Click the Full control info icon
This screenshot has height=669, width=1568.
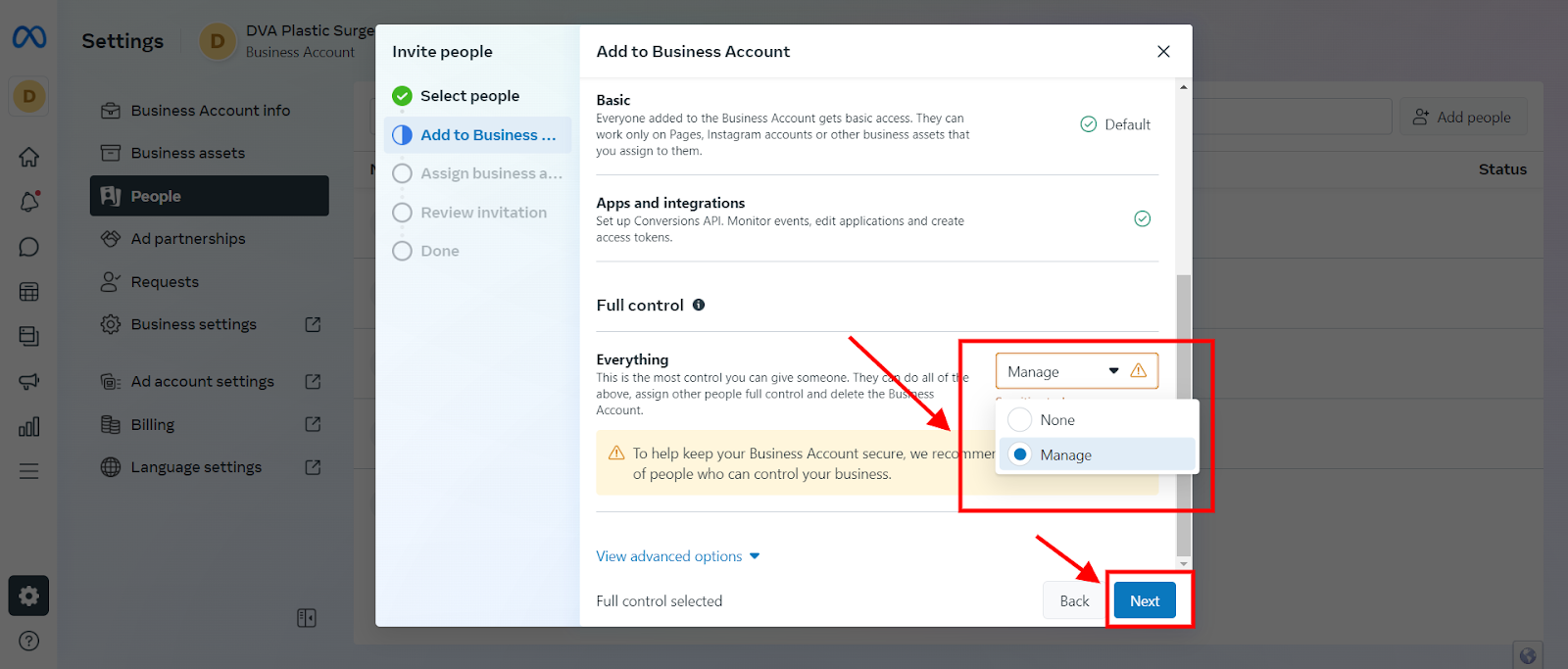[x=699, y=305]
